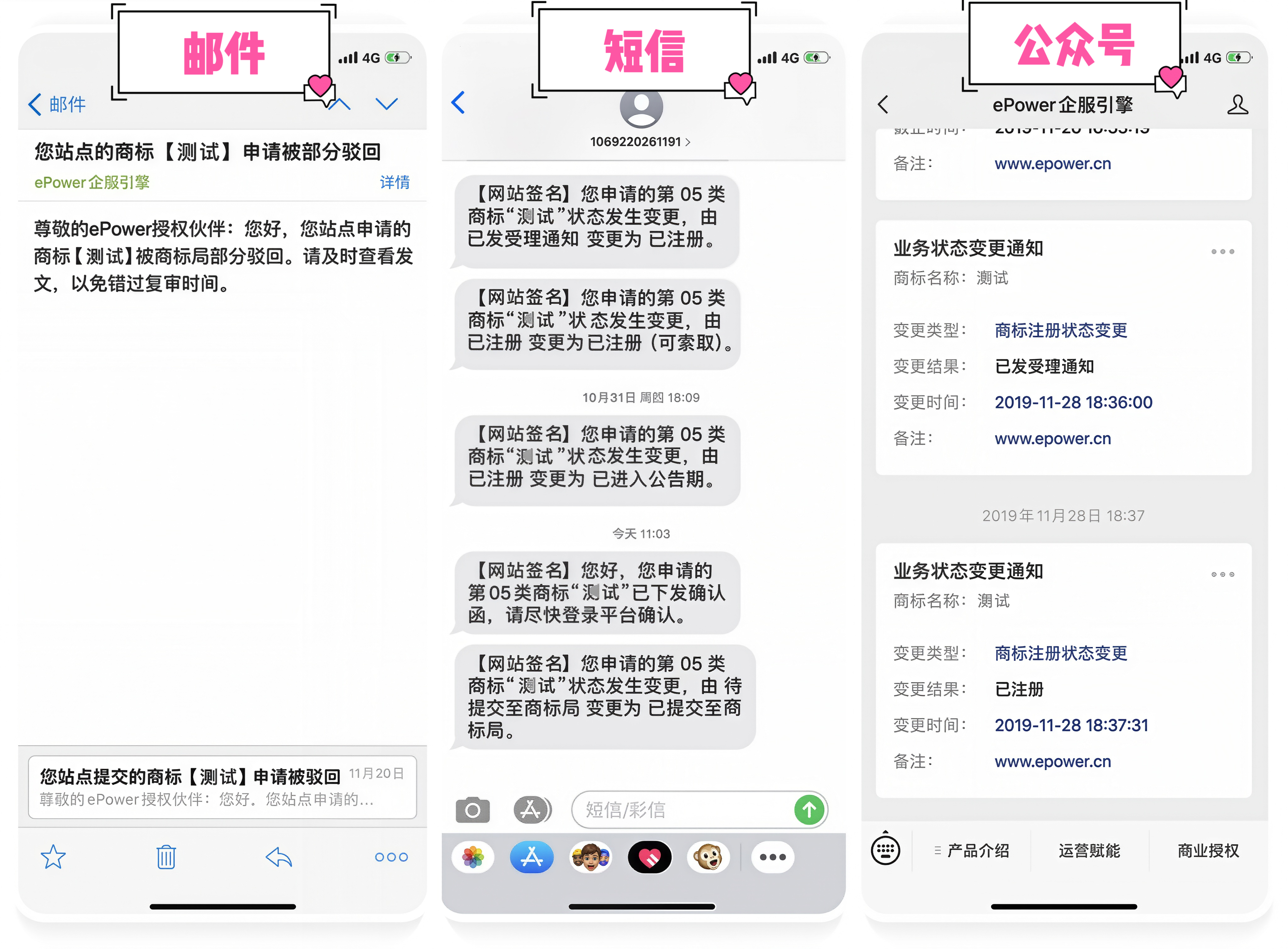Viewport: 1288px width, 949px height.
Task: Tap the green send arrow button
Action: (809, 809)
